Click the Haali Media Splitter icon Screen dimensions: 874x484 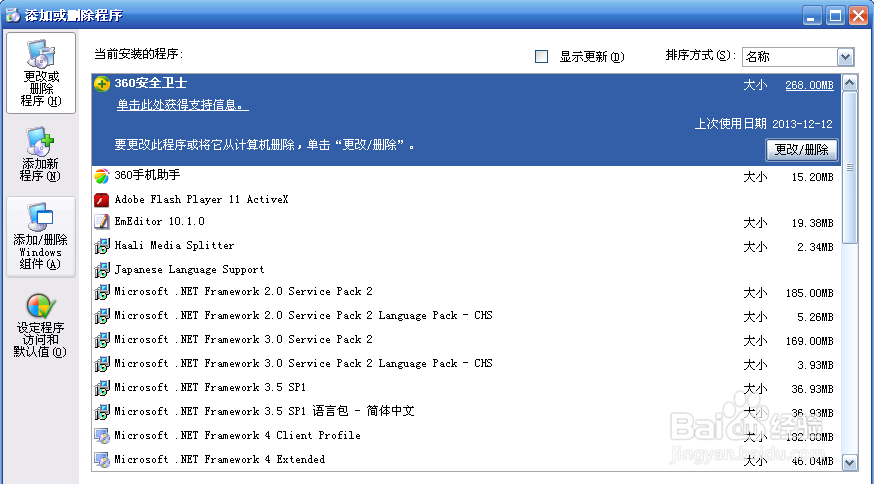(101, 246)
